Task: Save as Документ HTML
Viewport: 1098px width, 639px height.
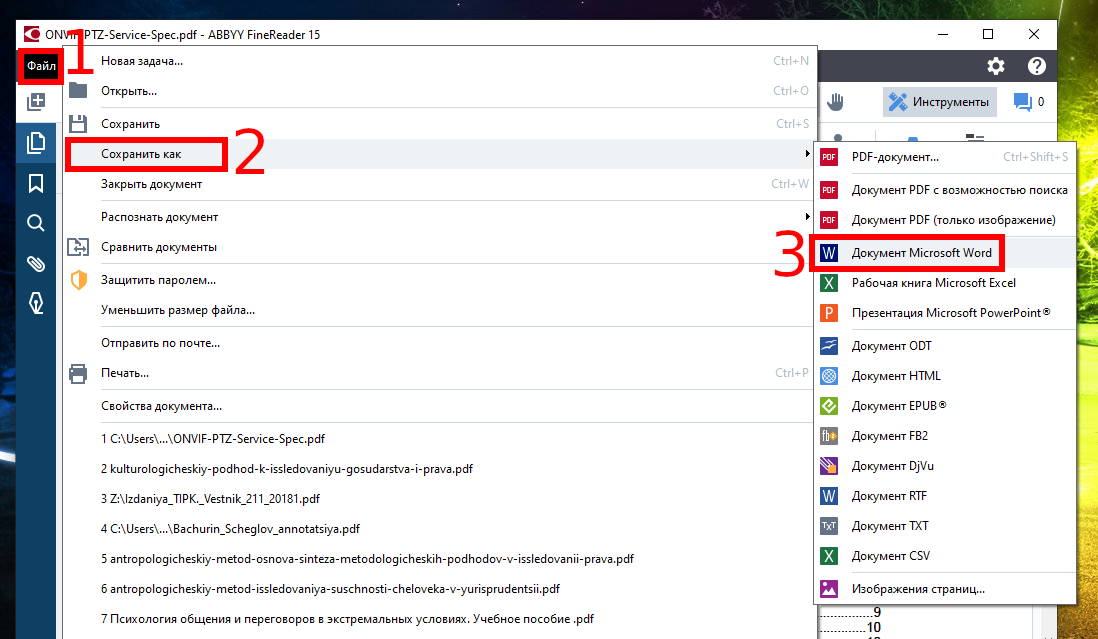Action: pos(945,377)
